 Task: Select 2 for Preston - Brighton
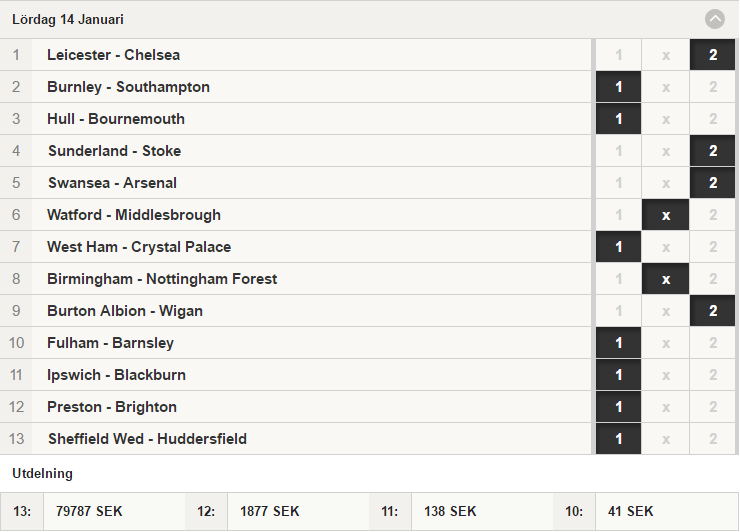pos(713,407)
